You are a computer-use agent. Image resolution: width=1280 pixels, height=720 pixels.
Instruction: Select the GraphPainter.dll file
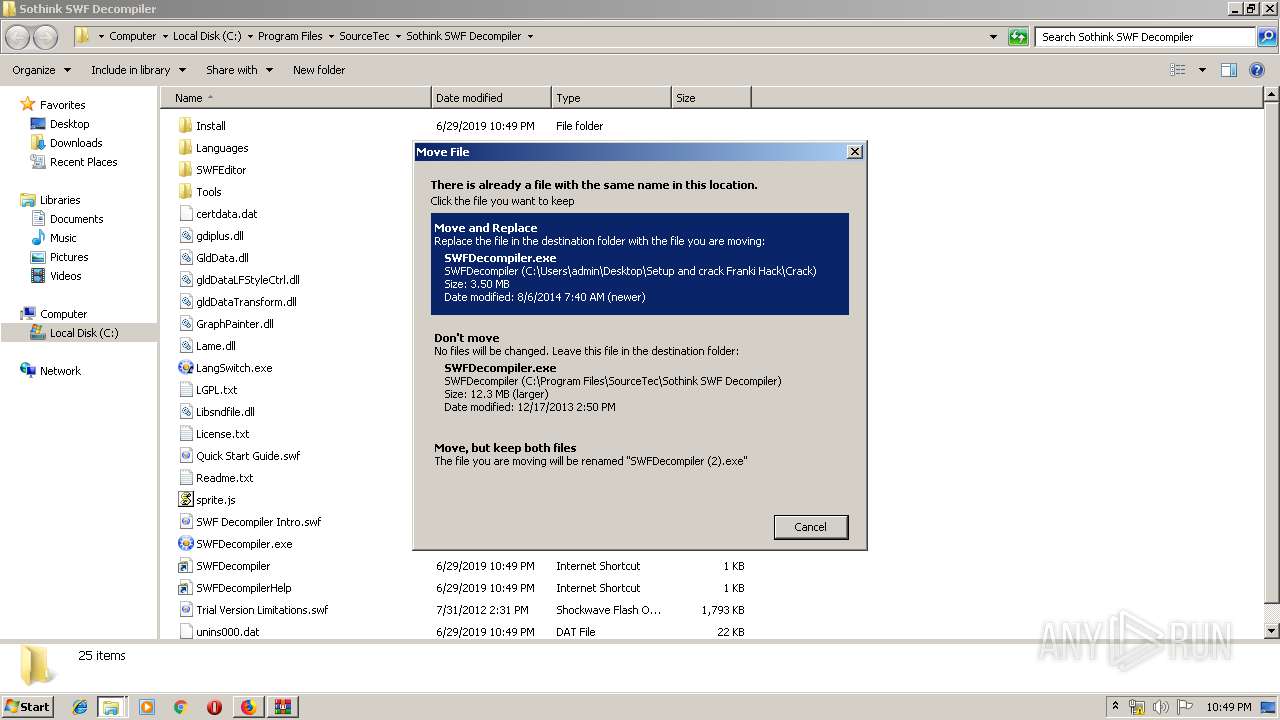235,324
